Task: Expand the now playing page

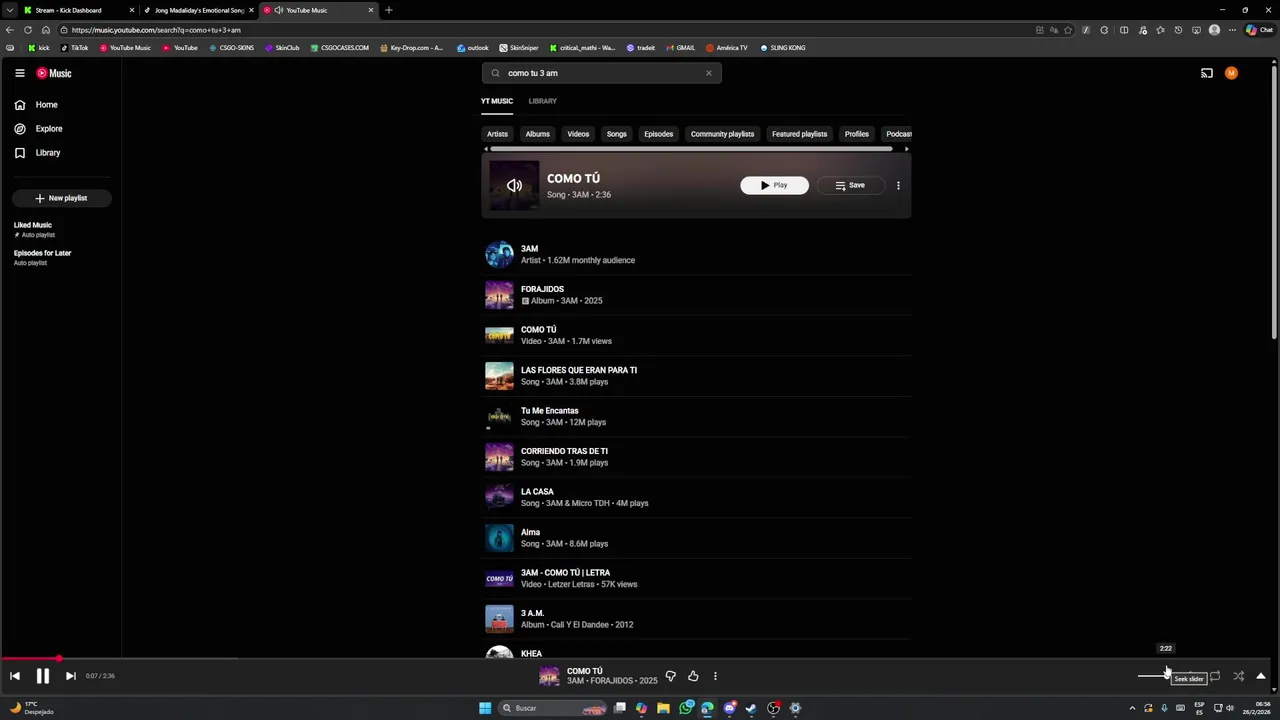Action: (x=1261, y=676)
